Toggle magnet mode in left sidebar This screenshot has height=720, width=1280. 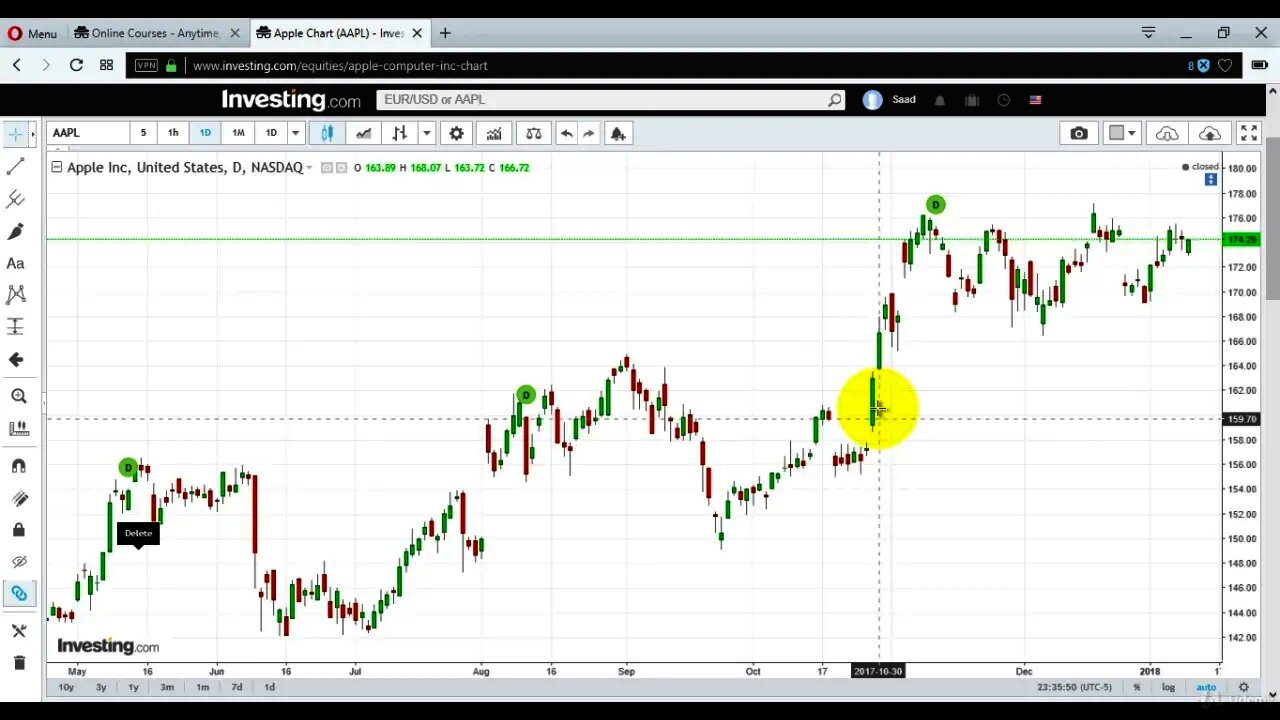18,466
